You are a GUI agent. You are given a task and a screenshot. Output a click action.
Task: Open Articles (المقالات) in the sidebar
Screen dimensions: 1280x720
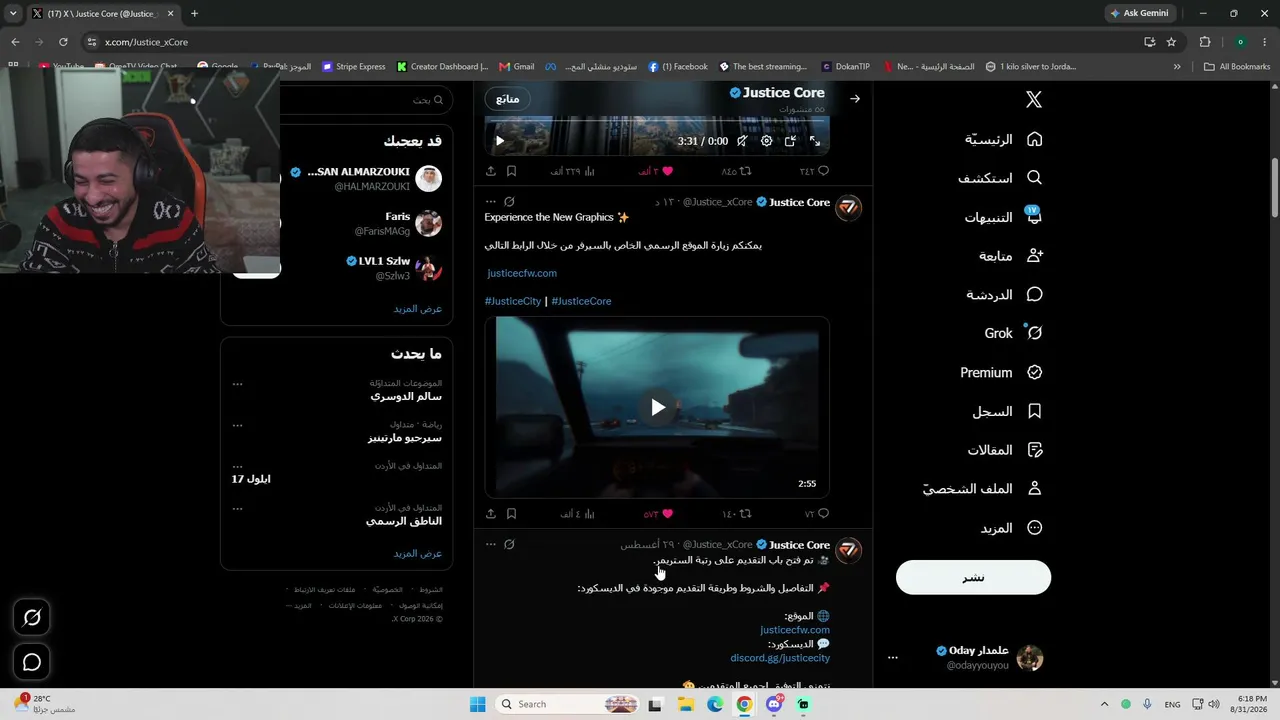coord(1005,450)
